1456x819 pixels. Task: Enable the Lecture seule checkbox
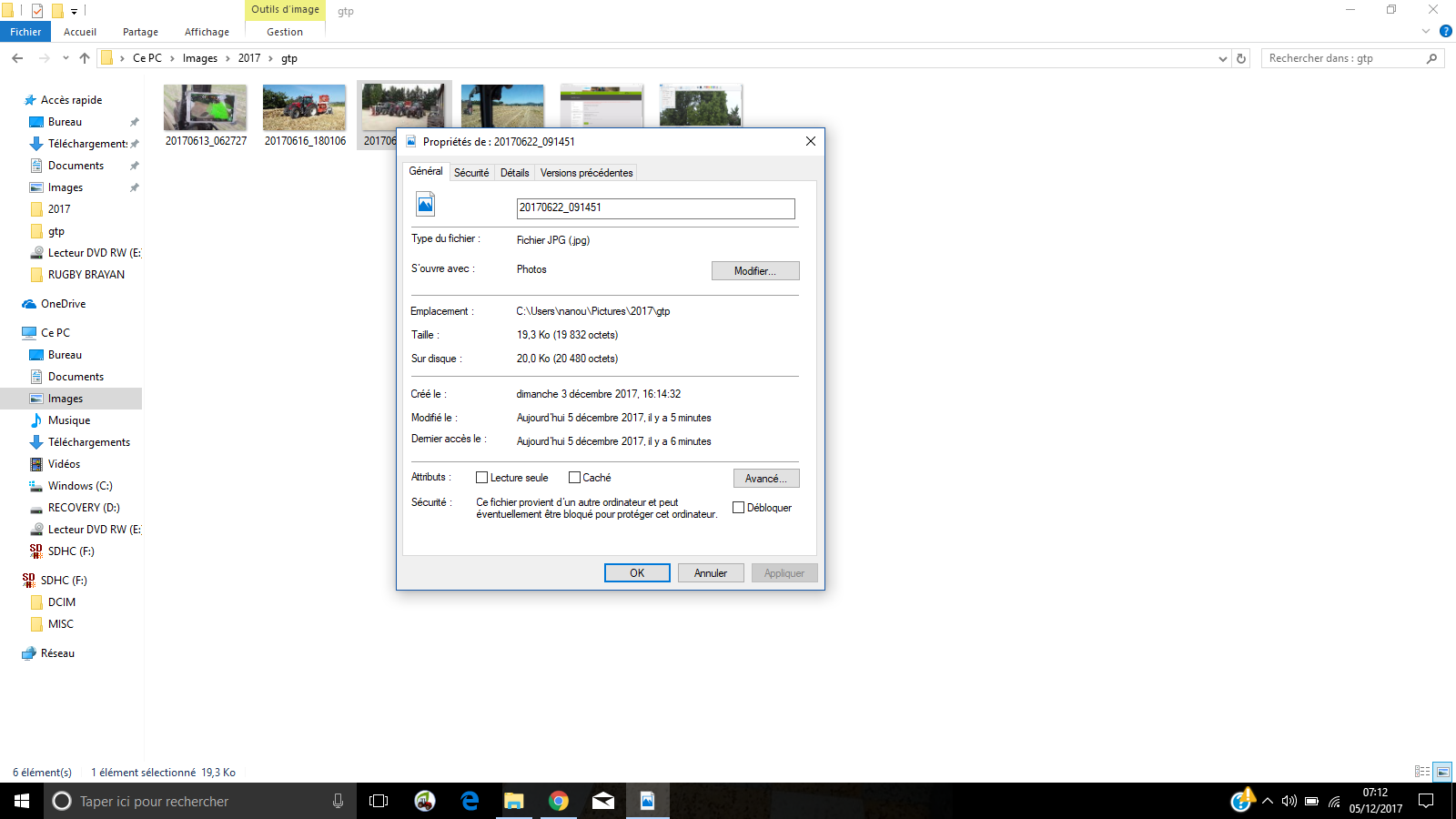point(482,478)
